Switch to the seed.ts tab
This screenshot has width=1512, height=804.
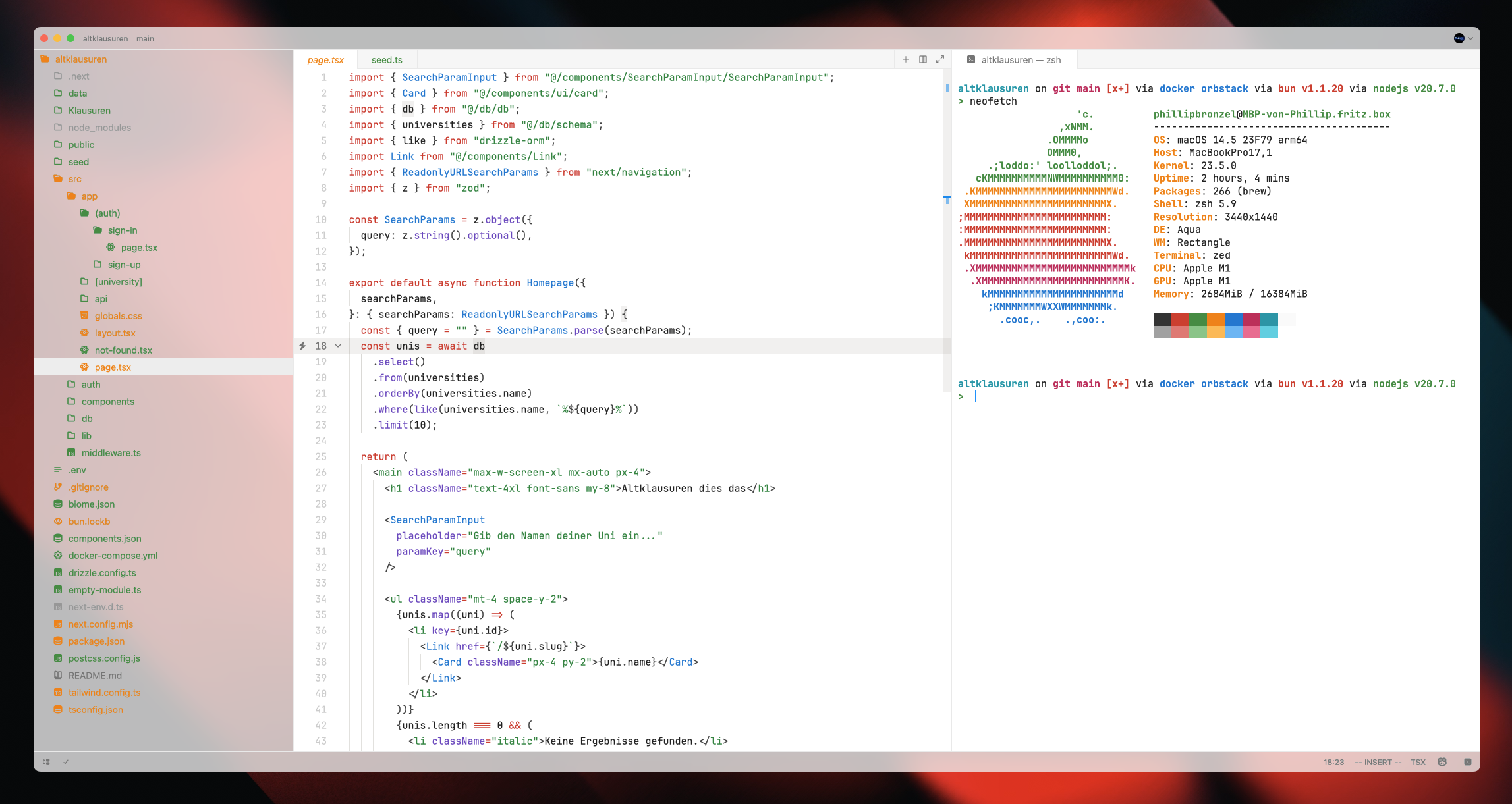[x=387, y=59]
